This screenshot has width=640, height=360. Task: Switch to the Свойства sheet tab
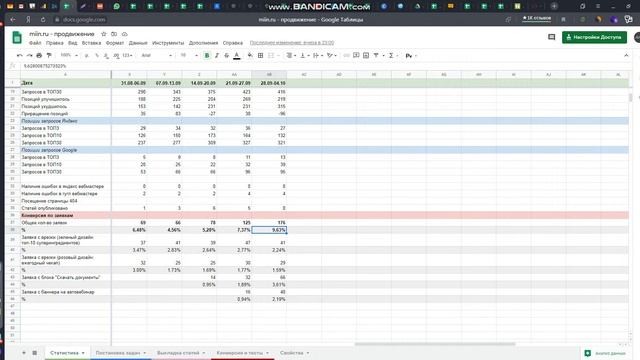pos(294,353)
